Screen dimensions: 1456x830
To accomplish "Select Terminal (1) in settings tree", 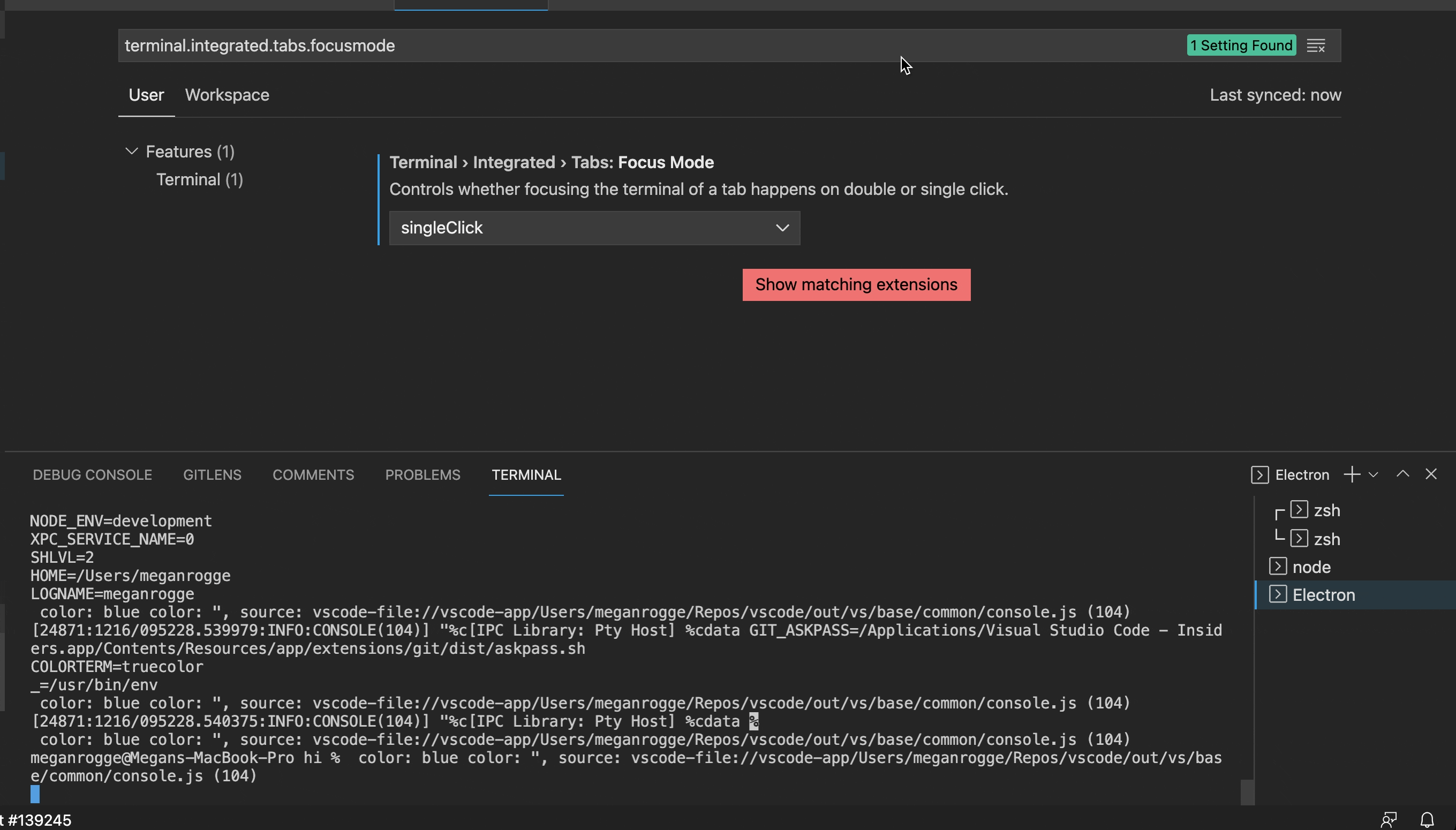I will (200, 179).
